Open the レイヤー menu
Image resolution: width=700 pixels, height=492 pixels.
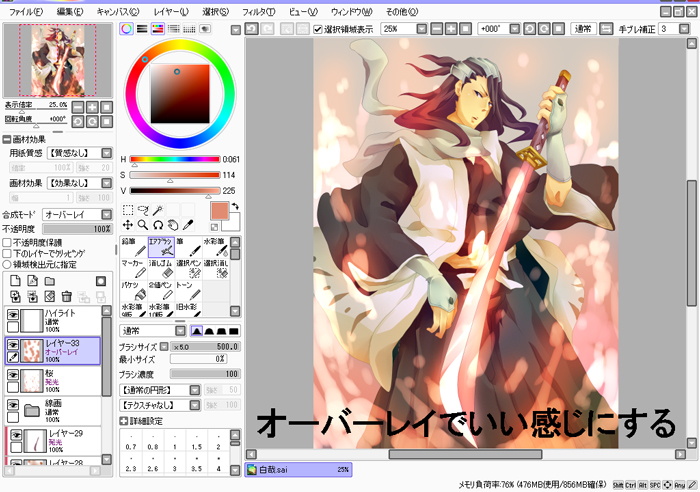pyautogui.click(x=170, y=11)
